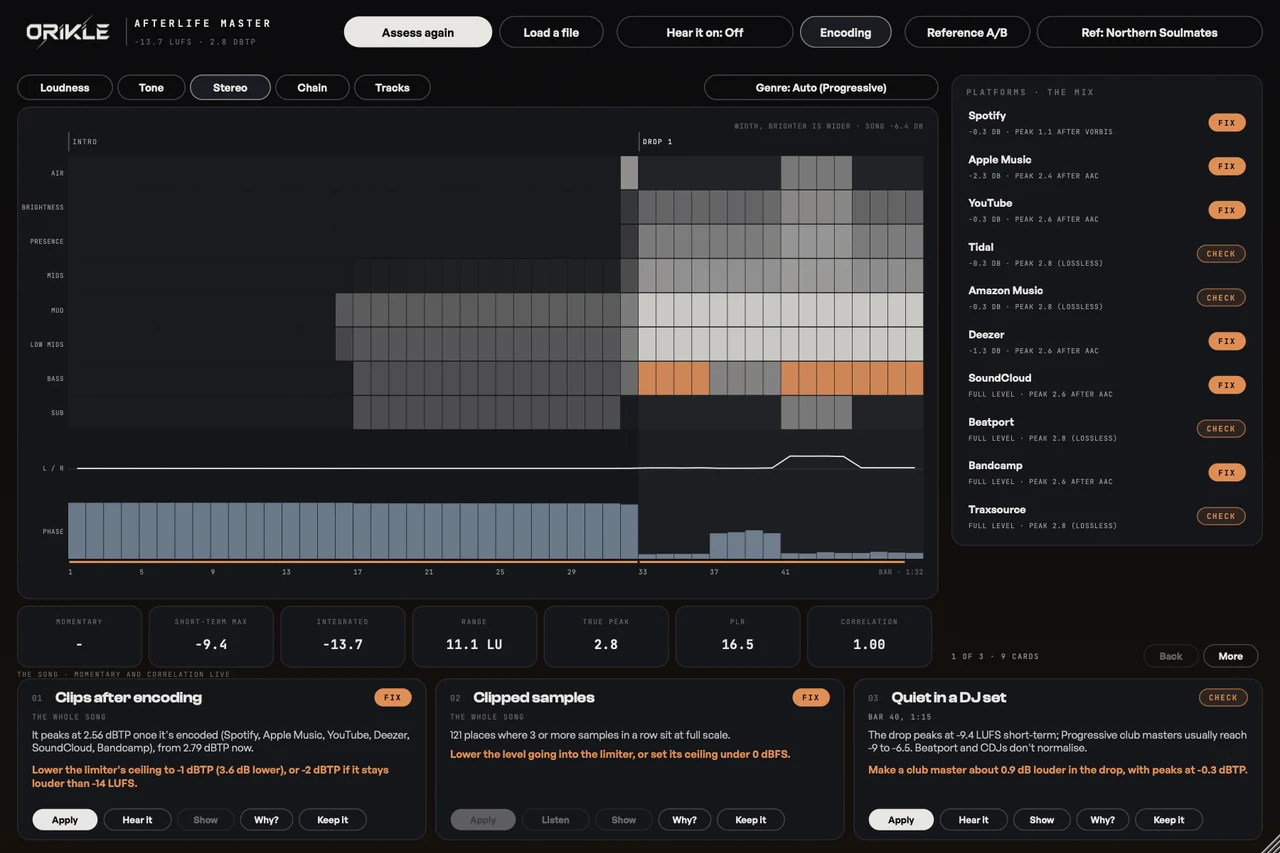This screenshot has height=853, width=1280.
Task: Click CHECK badge for Beatport
Action: tap(1221, 428)
